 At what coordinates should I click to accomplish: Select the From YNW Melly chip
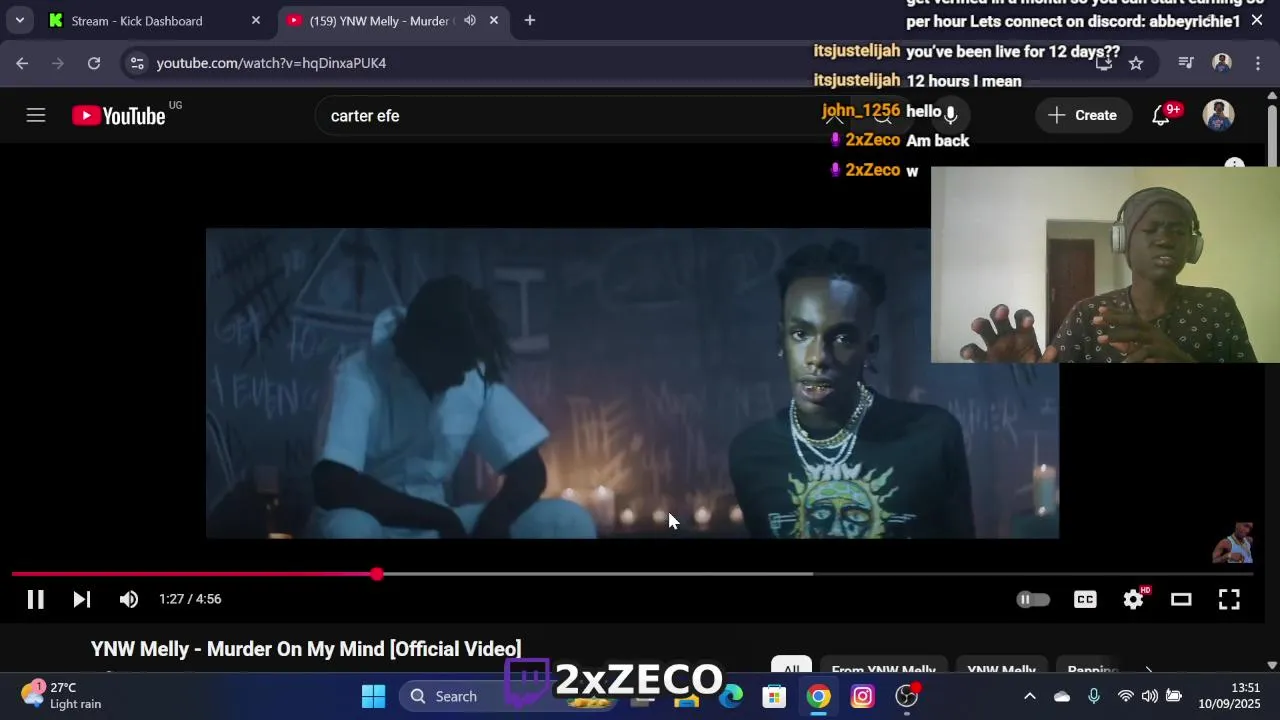tap(883, 669)
